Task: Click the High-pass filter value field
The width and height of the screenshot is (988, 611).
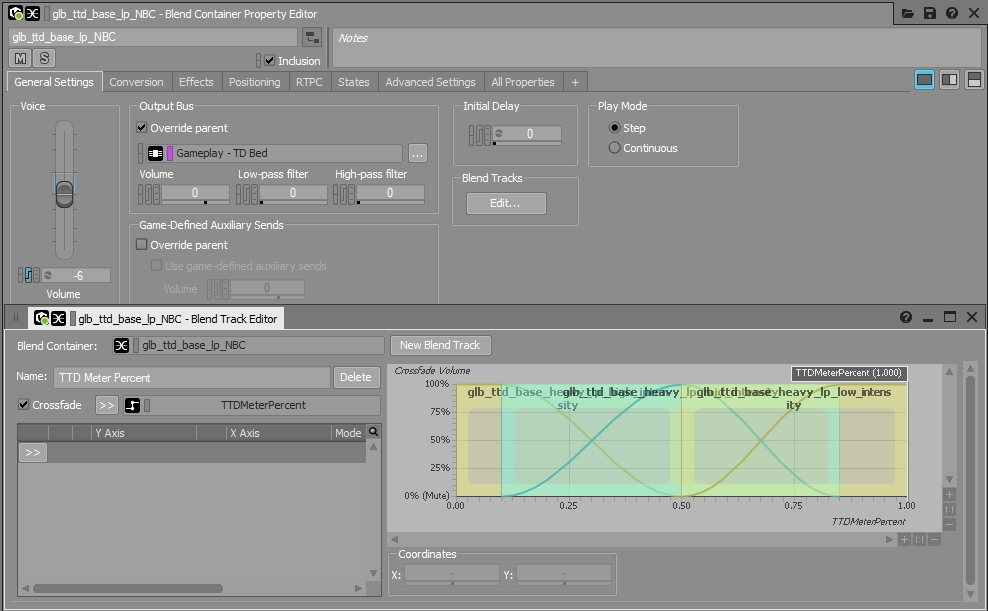Action: tap(390, 193)
